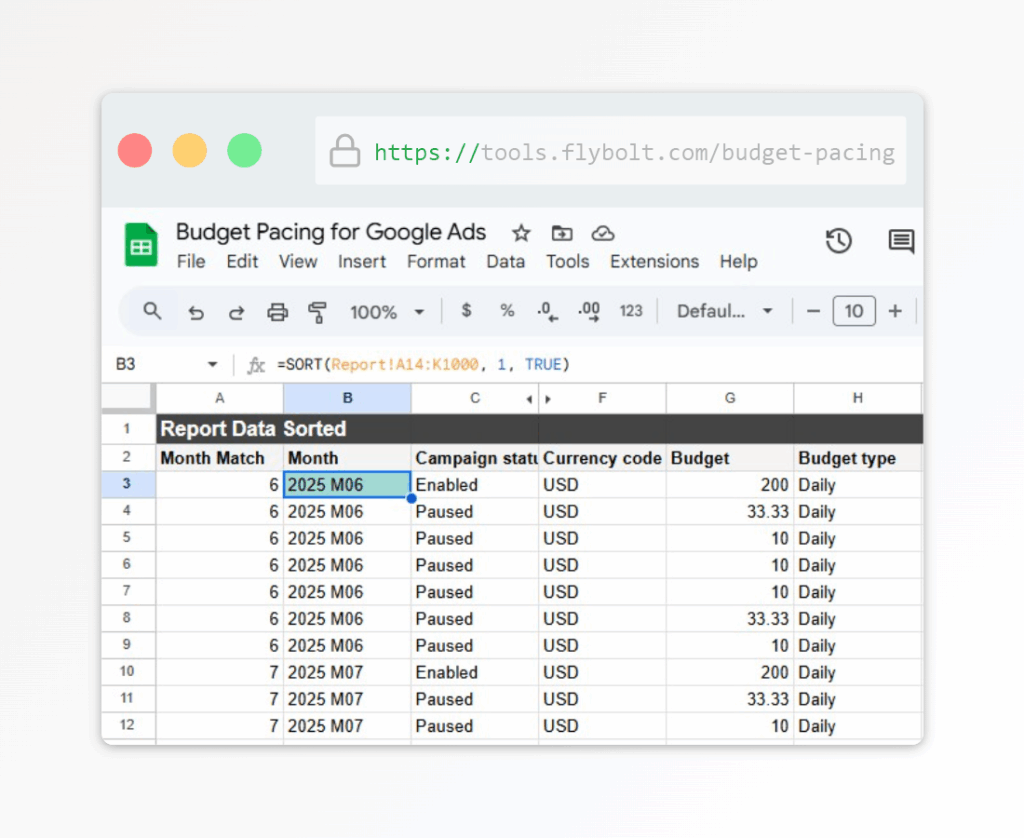
Task: Open version history
Action: 839,241
